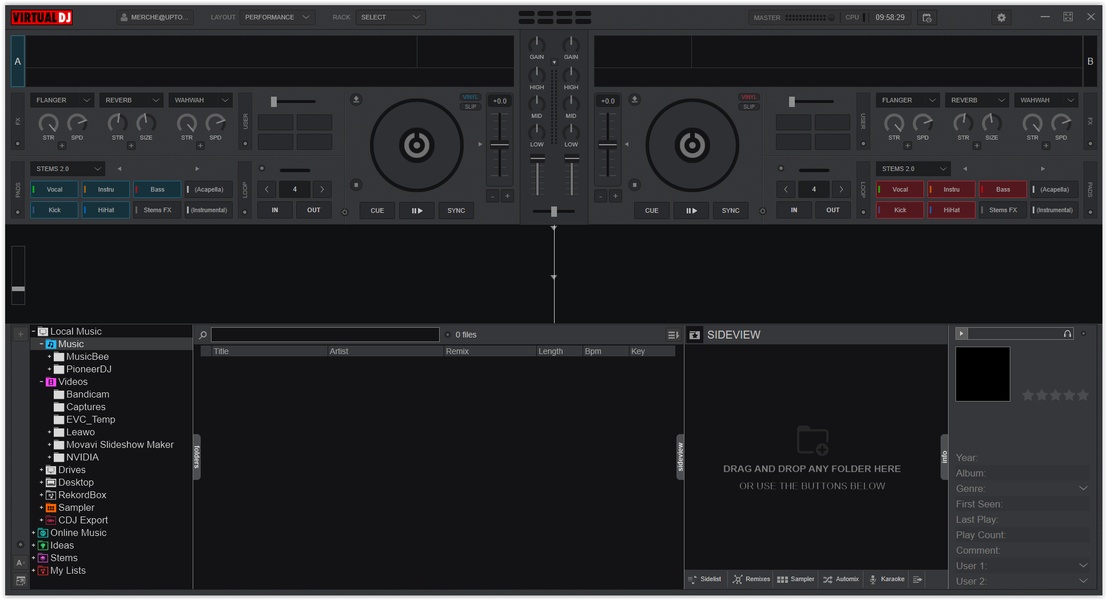Click play/pause on deck B

(691, 210)
